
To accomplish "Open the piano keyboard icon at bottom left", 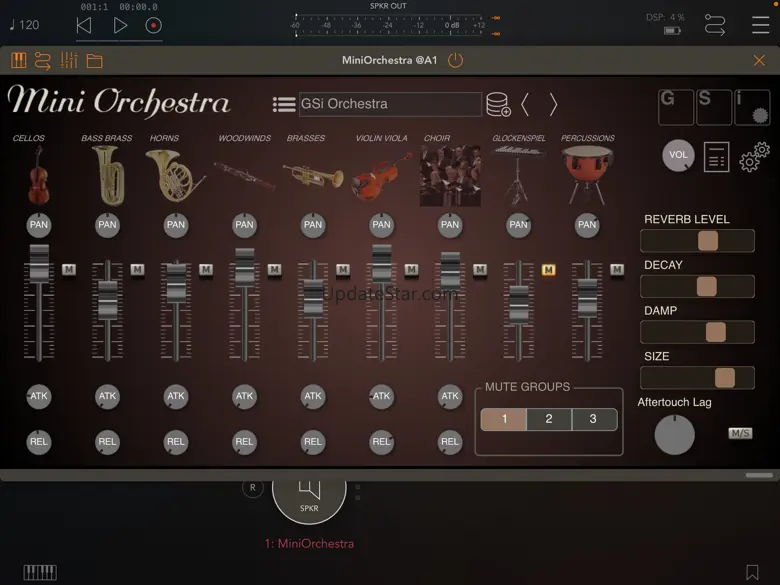I will tap(40, 572).
